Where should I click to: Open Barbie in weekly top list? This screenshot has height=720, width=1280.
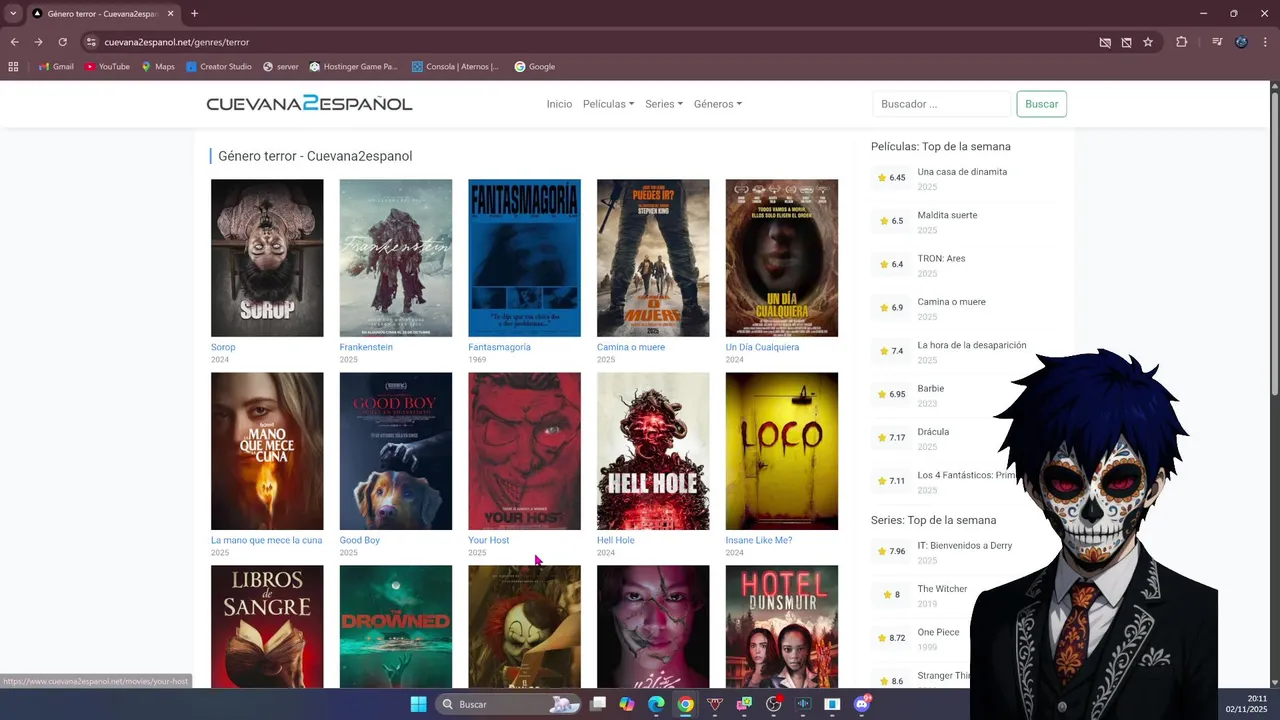(x=931, y=388)
